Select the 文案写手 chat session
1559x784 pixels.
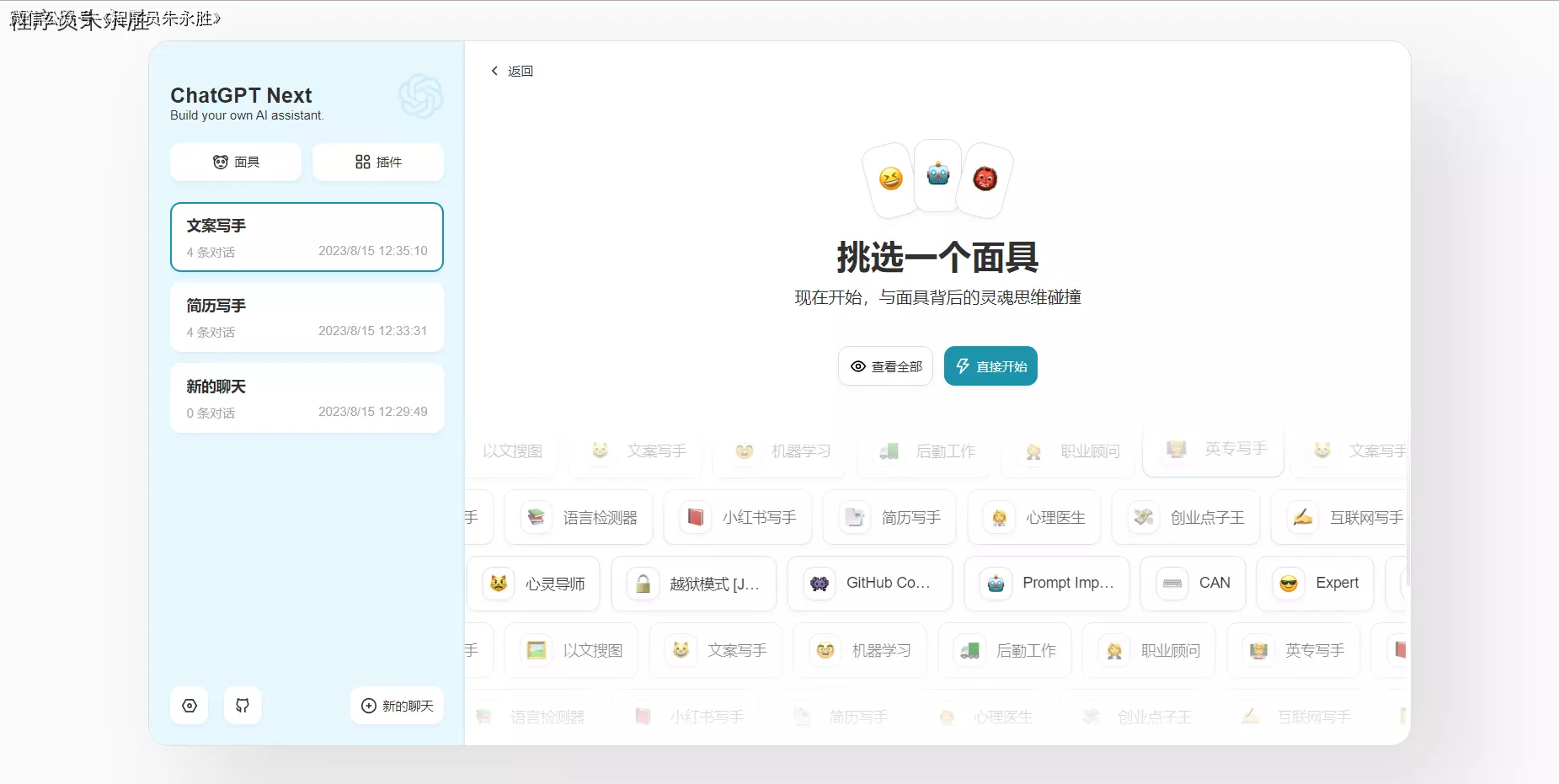tap(307, 237)
